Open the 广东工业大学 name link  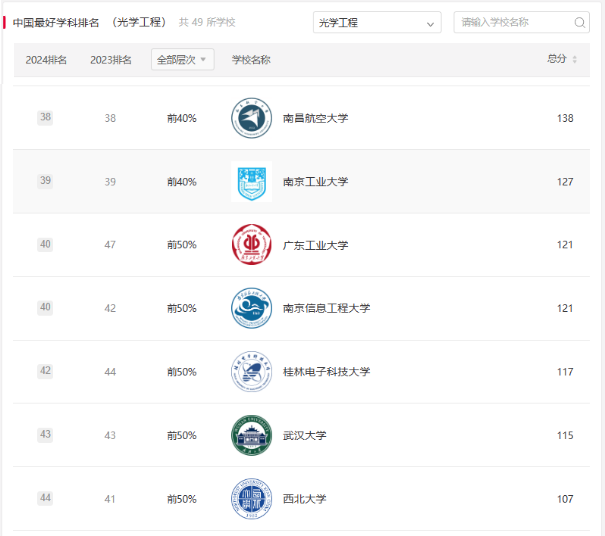[x=315, y=245]
